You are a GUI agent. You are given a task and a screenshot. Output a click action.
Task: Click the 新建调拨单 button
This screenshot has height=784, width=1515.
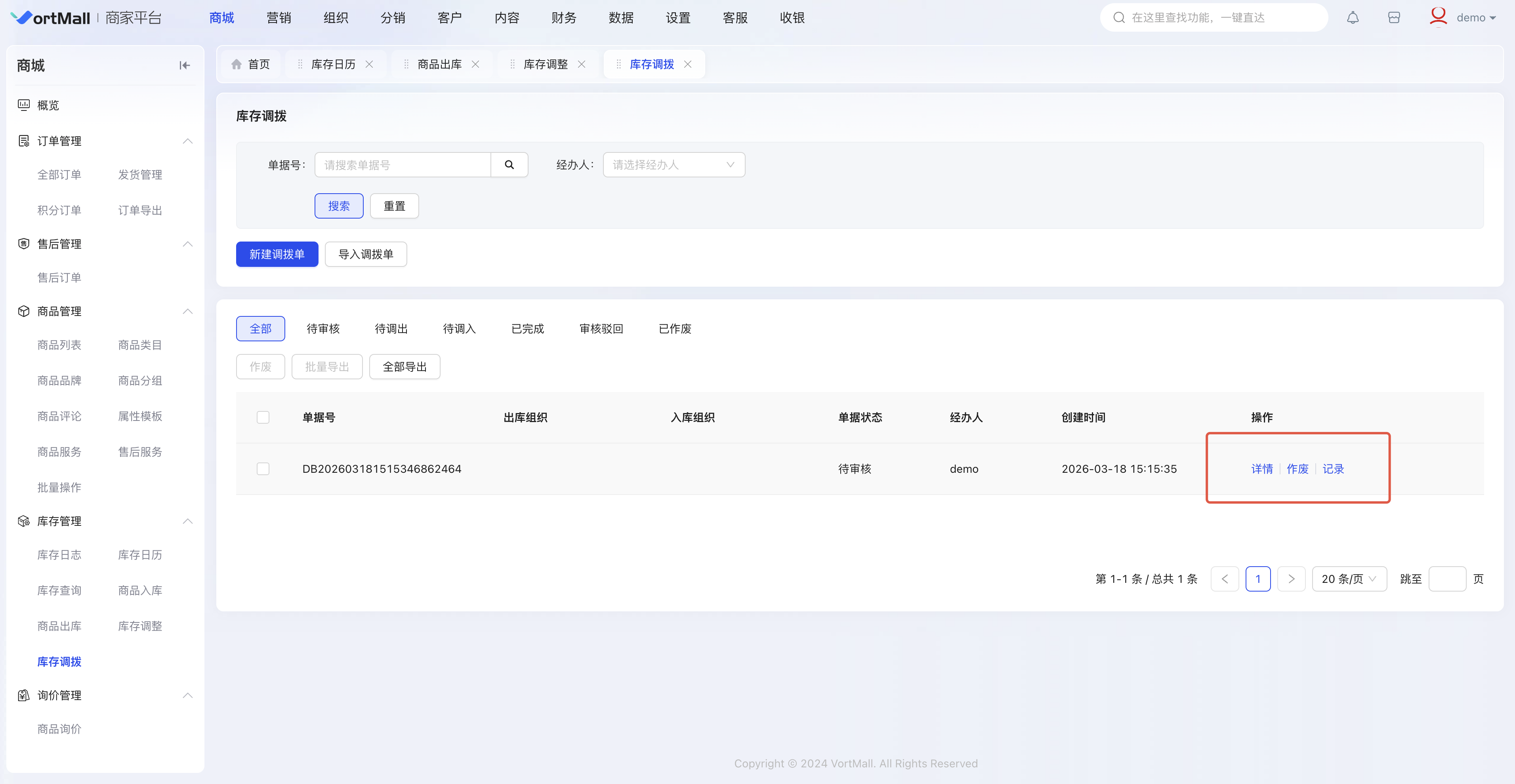[277, 254]
